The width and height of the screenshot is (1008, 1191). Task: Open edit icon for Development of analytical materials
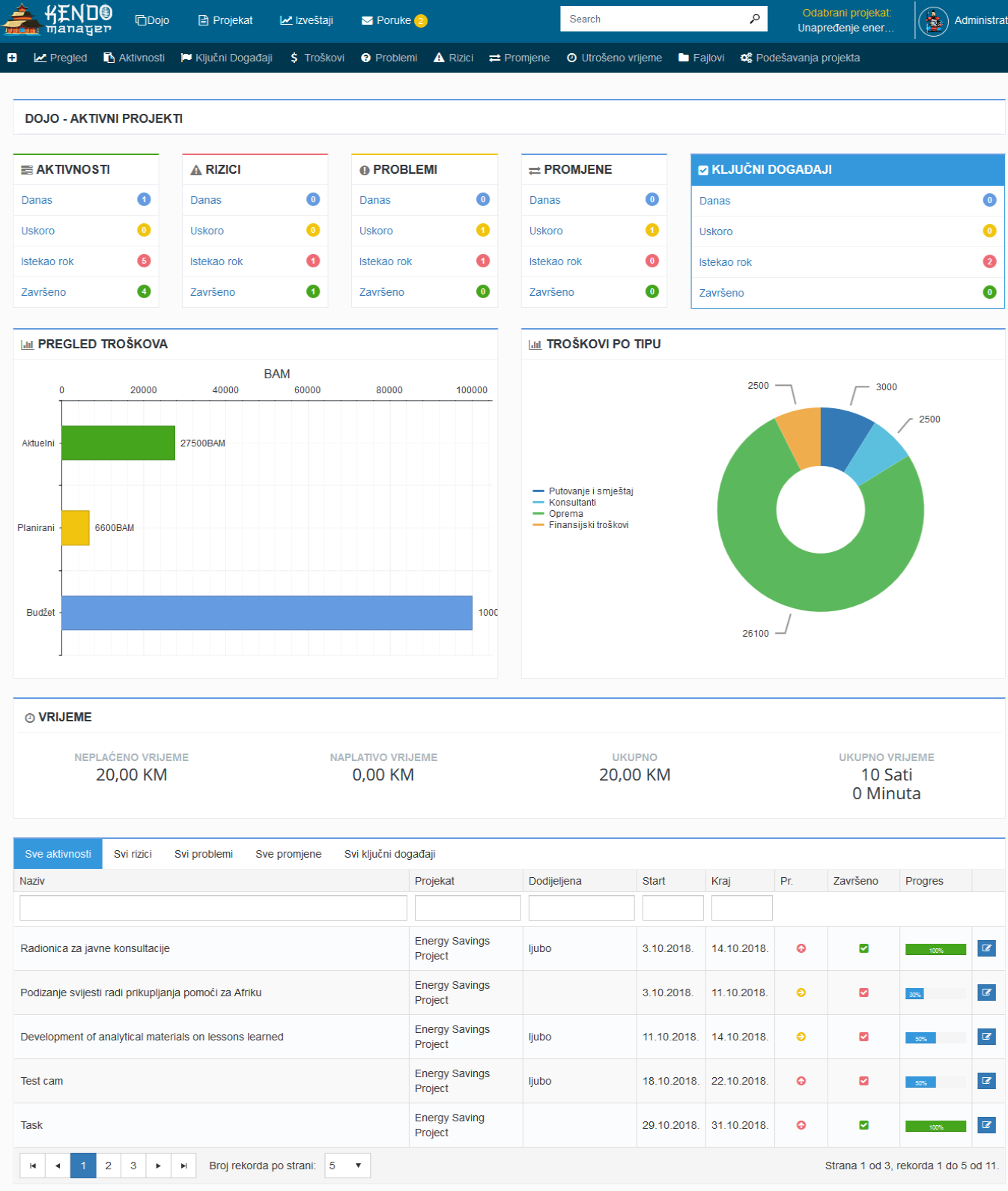tap(986, 1037)
